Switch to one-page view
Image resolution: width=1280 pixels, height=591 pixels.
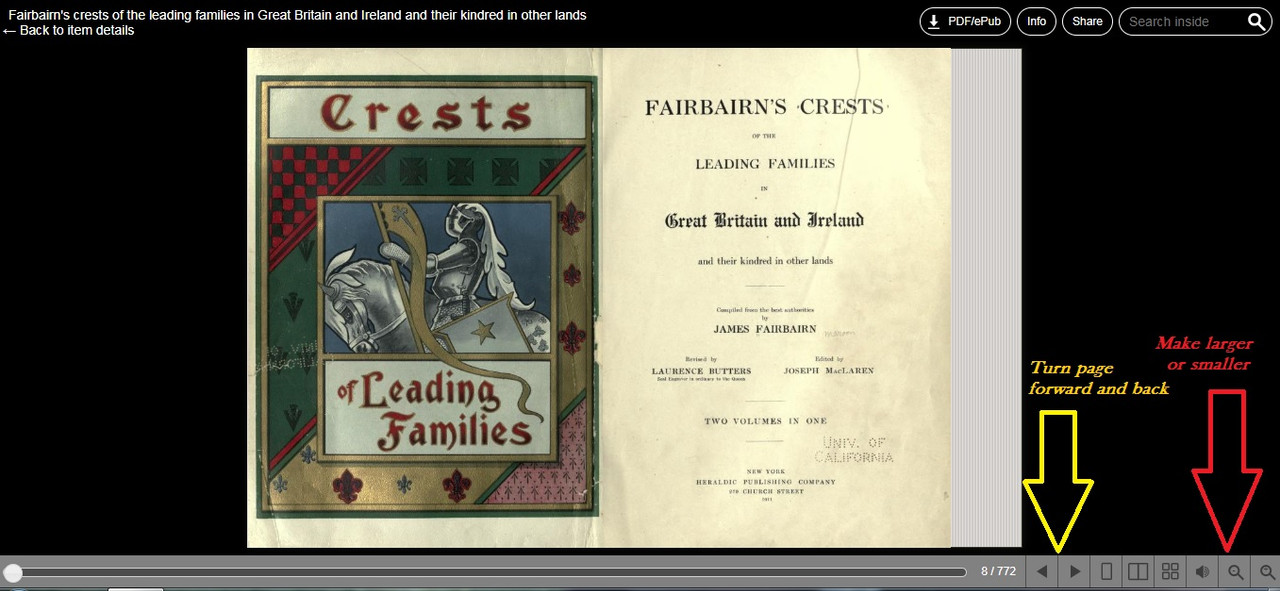pyautogui.click(x=1106, y=572)
